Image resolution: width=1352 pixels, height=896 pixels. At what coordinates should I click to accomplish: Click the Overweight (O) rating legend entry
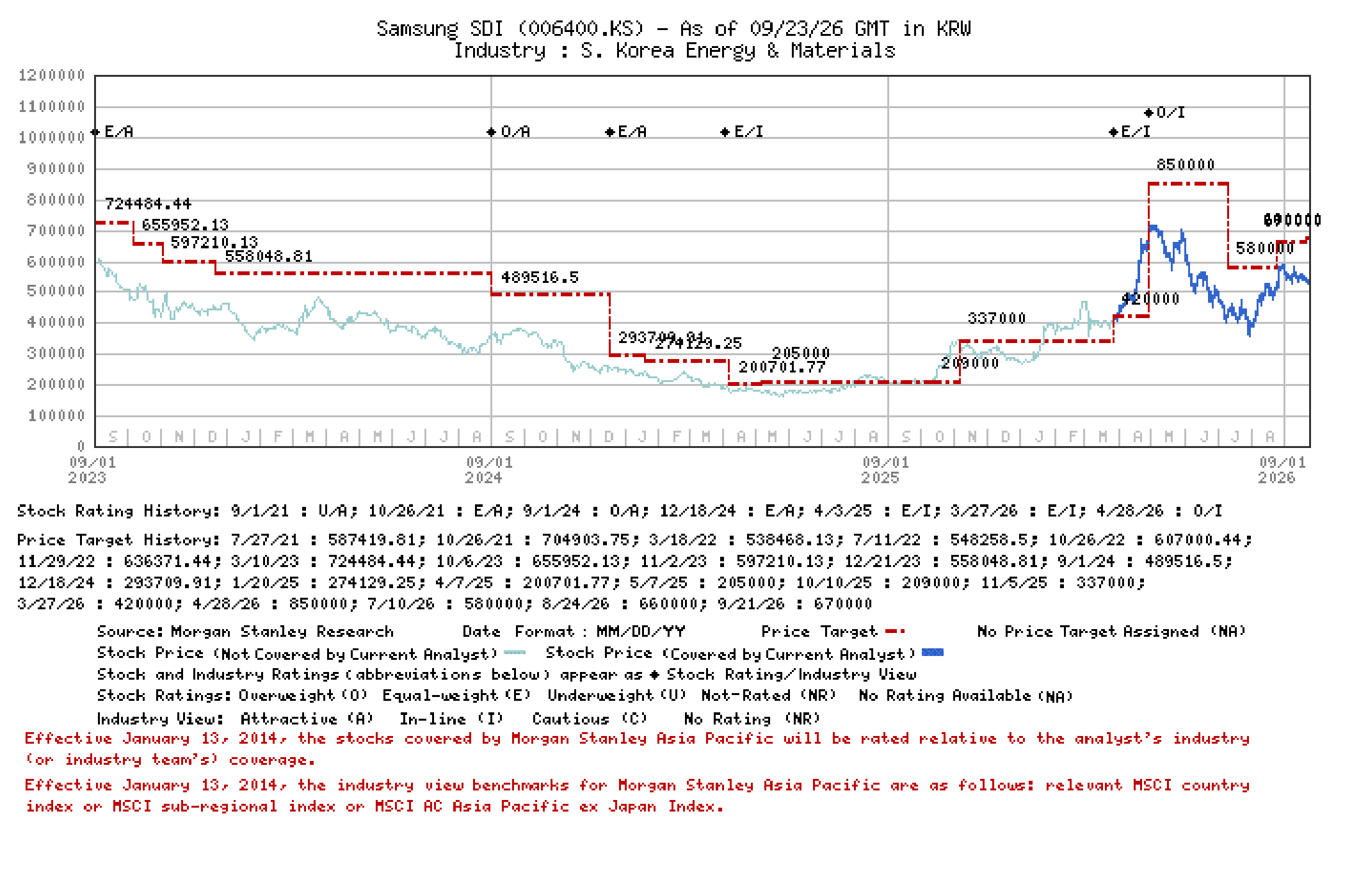pos(303,696)
